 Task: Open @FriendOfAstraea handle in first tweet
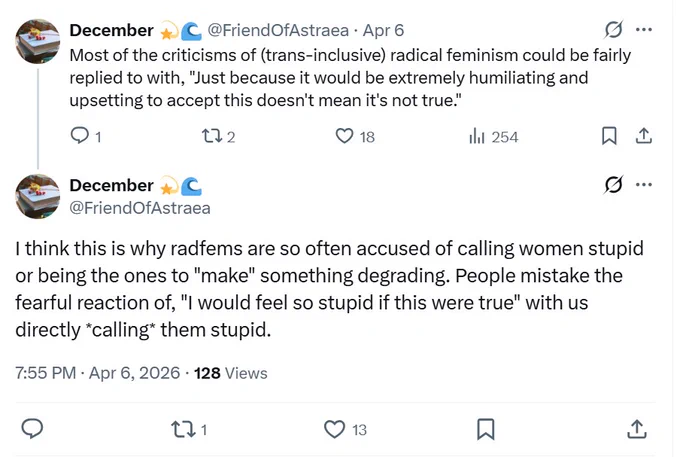pos(278,30)
